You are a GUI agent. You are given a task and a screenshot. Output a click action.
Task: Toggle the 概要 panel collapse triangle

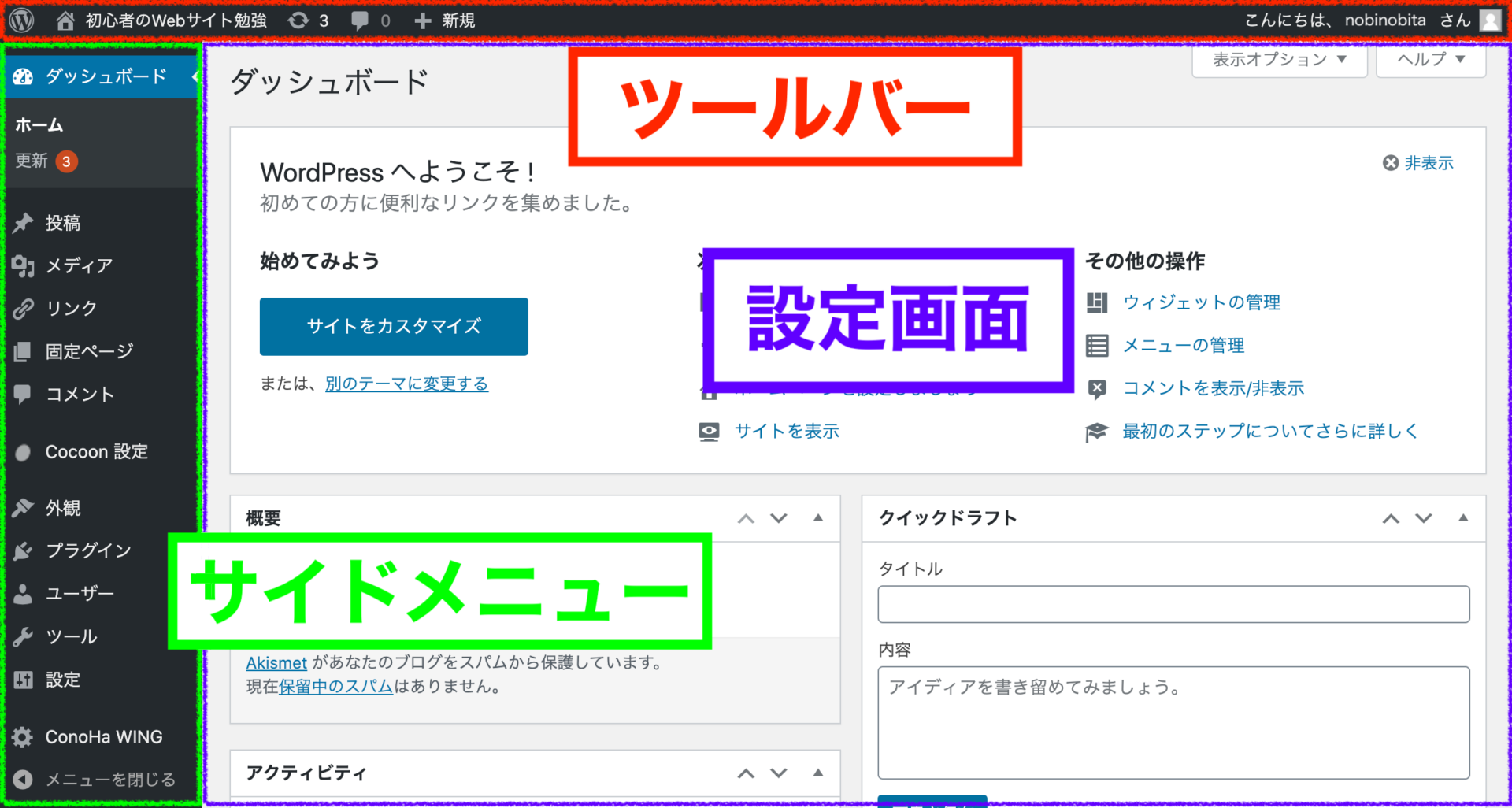point(818,518)
